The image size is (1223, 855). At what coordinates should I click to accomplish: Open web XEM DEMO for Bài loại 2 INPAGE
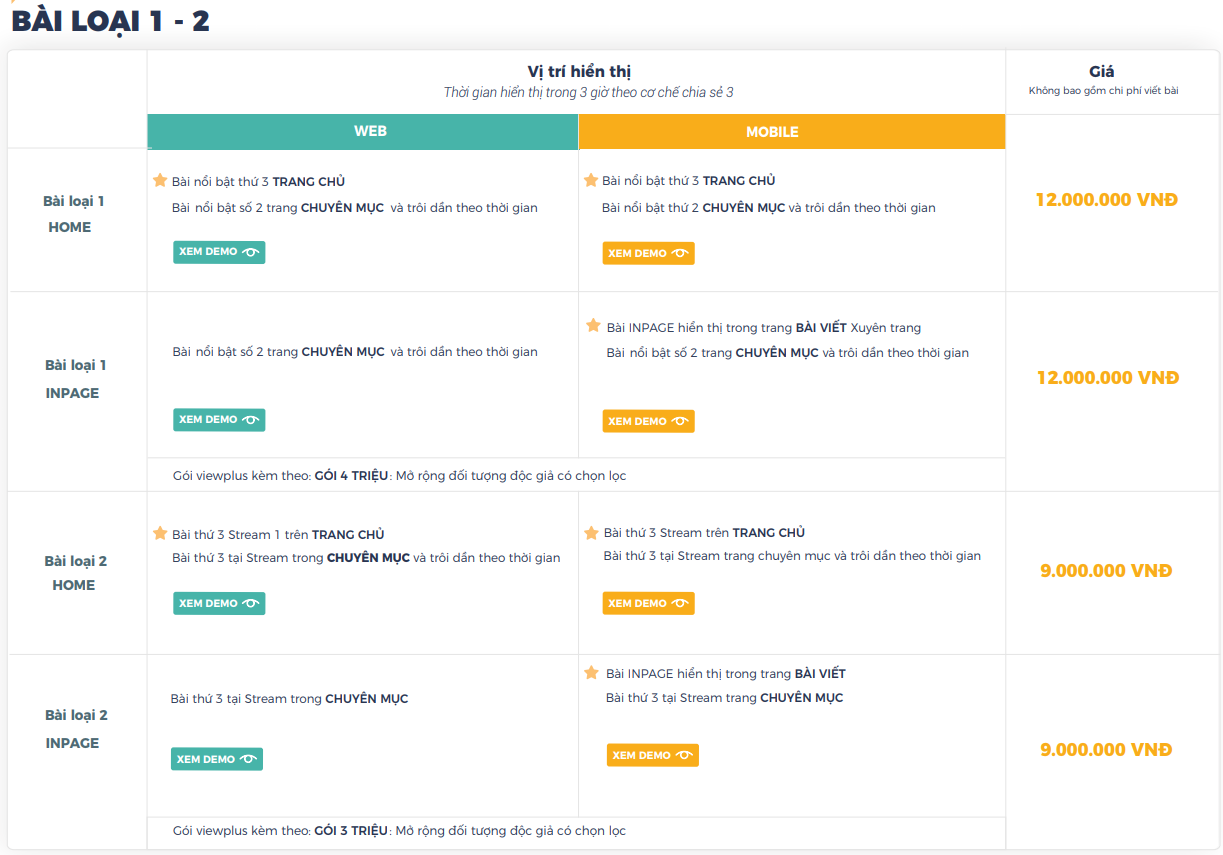217,759
